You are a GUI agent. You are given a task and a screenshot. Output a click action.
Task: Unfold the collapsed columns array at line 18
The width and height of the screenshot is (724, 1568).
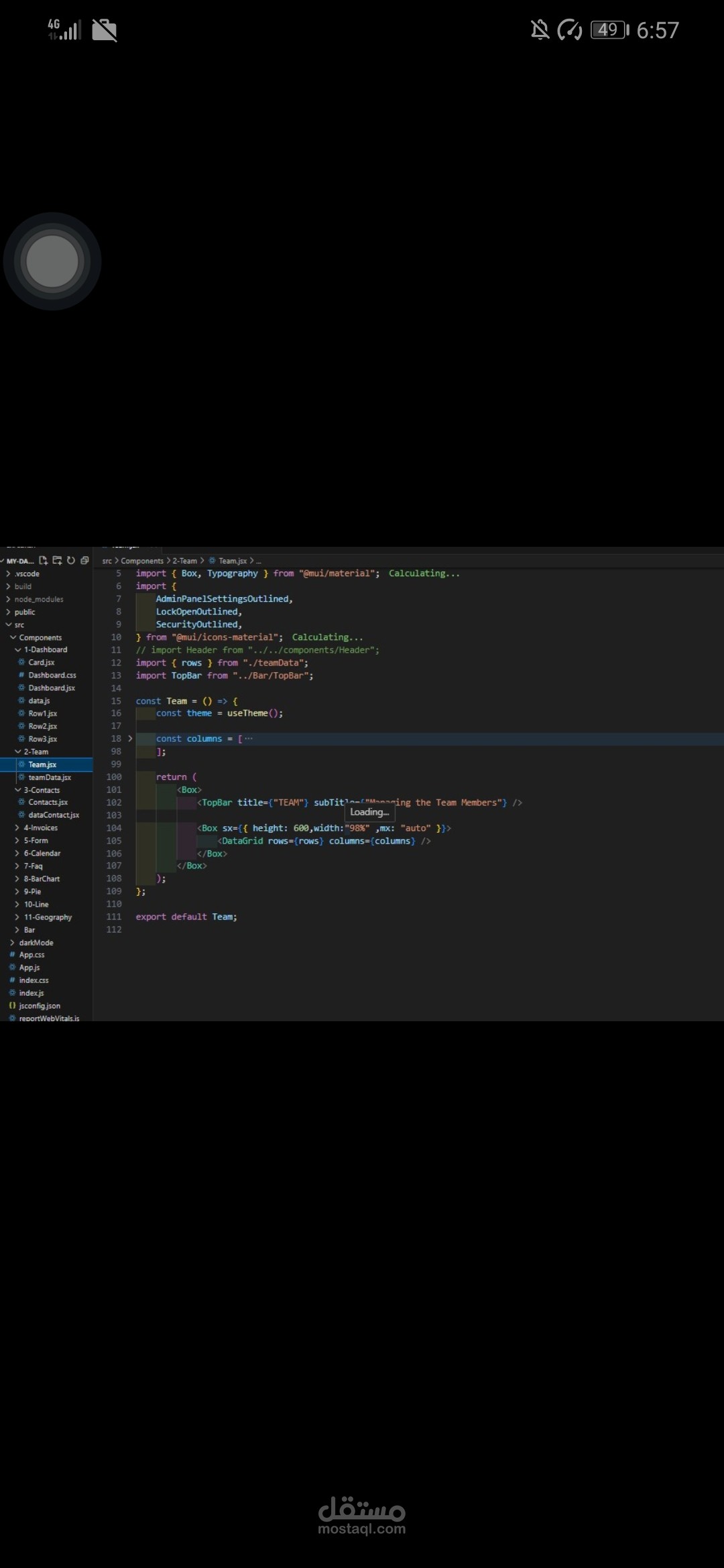(130, 738)
